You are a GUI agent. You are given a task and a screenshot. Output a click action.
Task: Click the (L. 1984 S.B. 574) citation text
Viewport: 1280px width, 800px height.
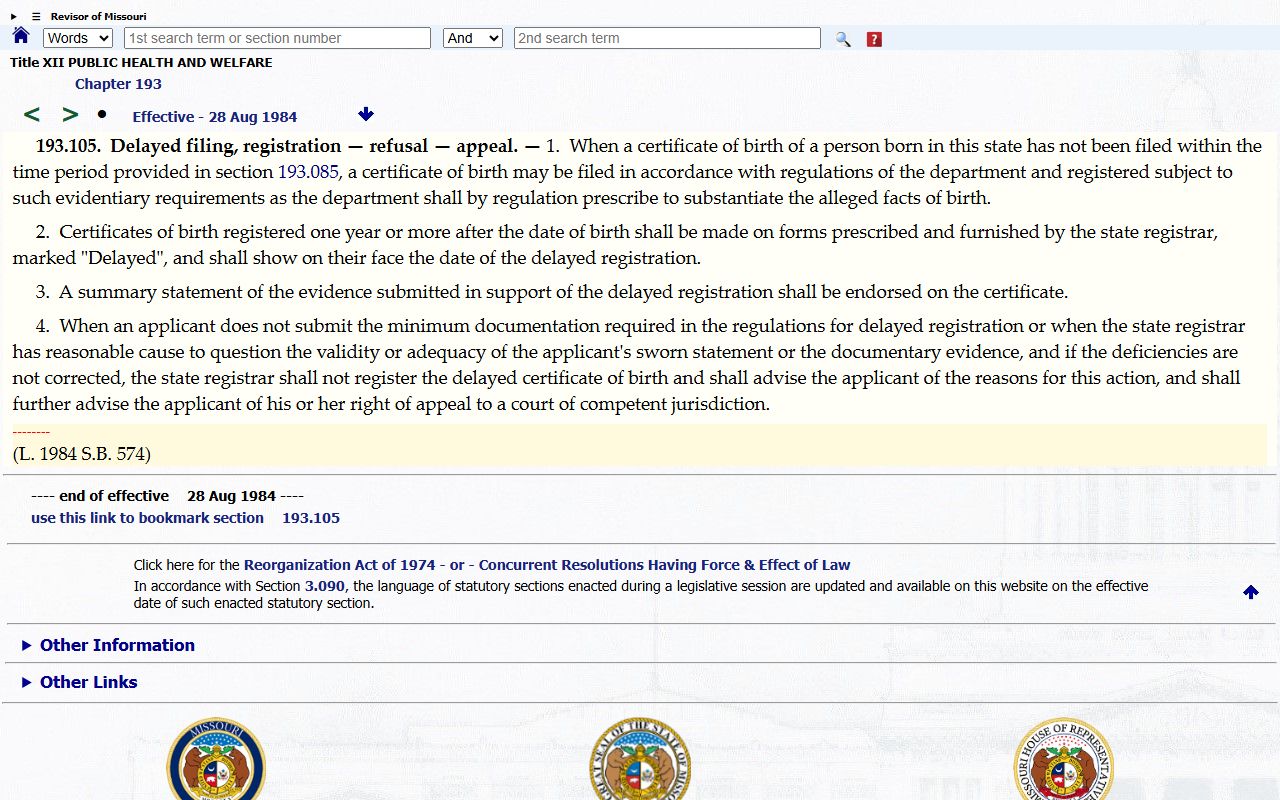click(82, 454)
